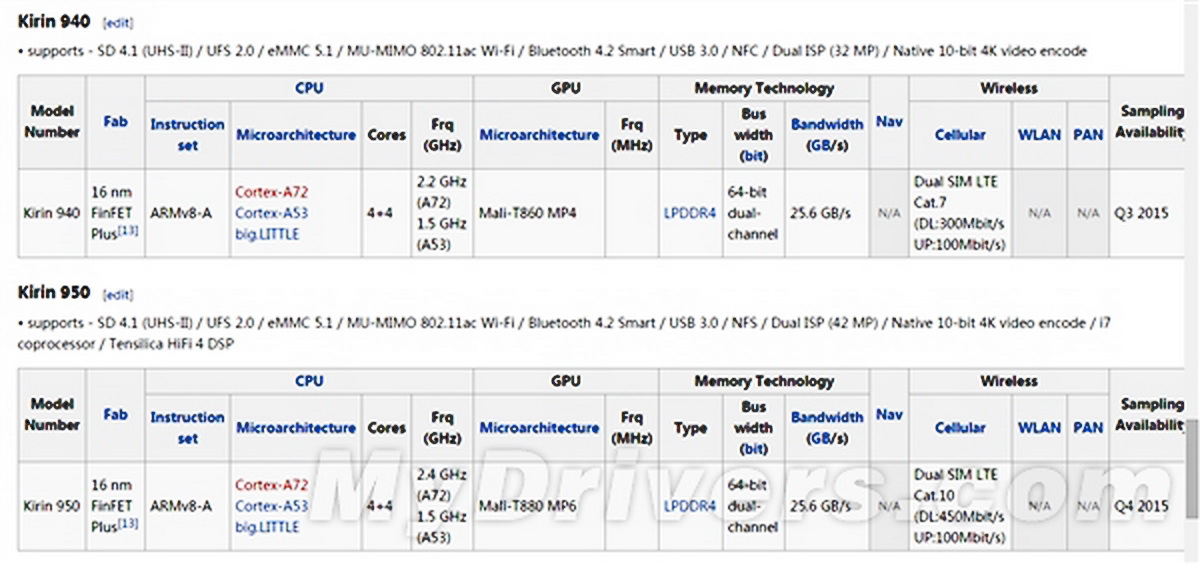Follow big.LITTLE link in Kirin 940 row
Image resolution: width=1200 pixels, height=564 pixels.
pyautogui.click(x=267, y=234)
